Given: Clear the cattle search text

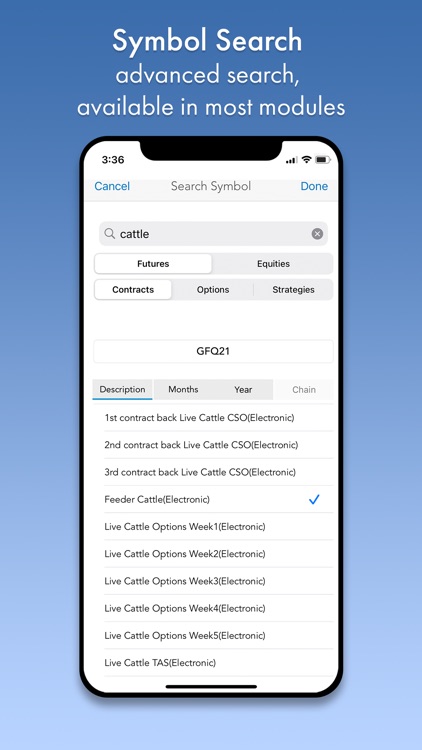Looking at the screenshot, I should tap(317, 234).
